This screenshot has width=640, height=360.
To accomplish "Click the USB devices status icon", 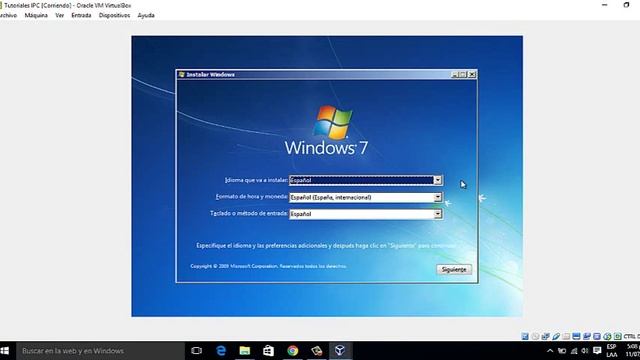I will [556, 336].
